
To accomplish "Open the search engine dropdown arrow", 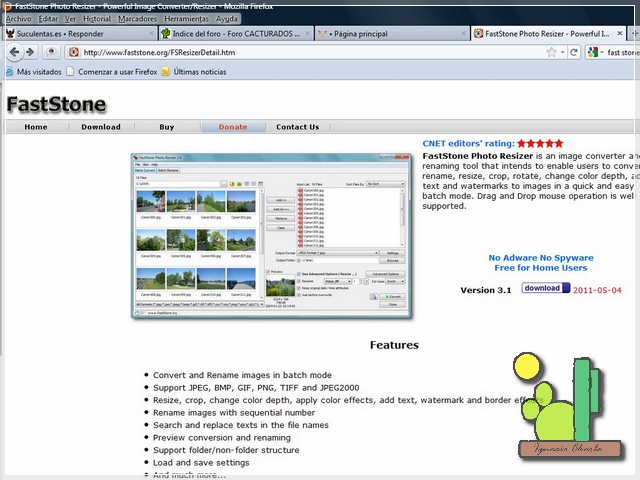I will tap(602, 52).
